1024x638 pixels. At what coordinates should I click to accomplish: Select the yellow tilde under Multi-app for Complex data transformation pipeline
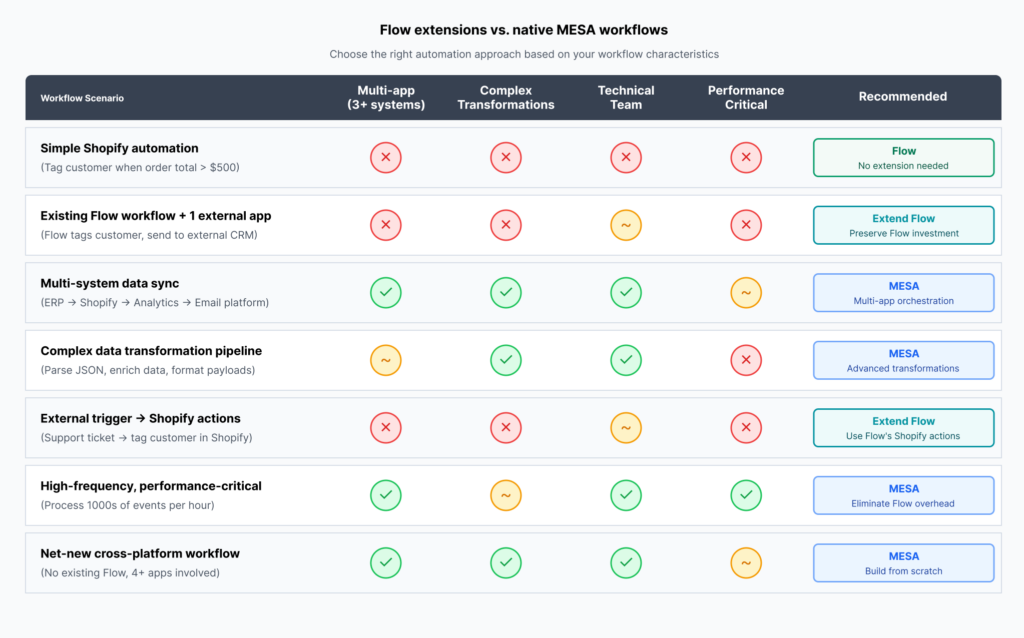coord(386,360)
